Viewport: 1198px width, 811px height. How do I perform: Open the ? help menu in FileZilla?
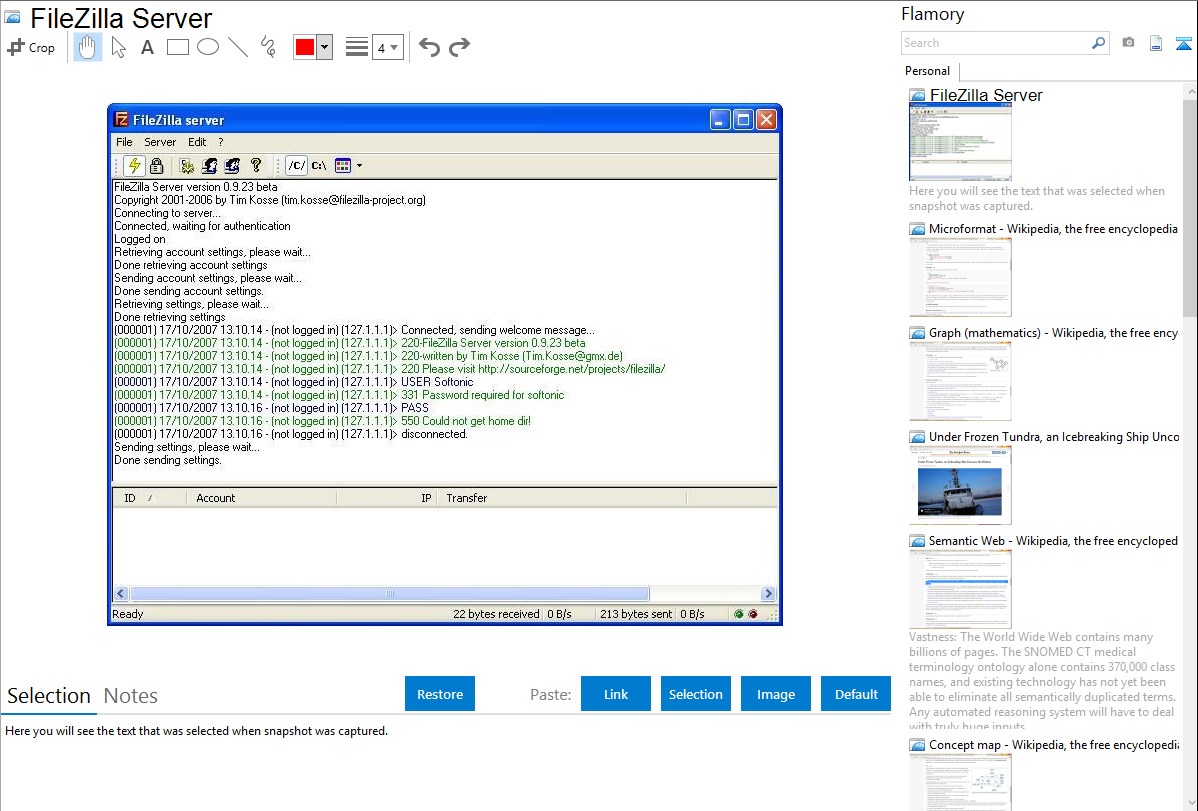221,142
